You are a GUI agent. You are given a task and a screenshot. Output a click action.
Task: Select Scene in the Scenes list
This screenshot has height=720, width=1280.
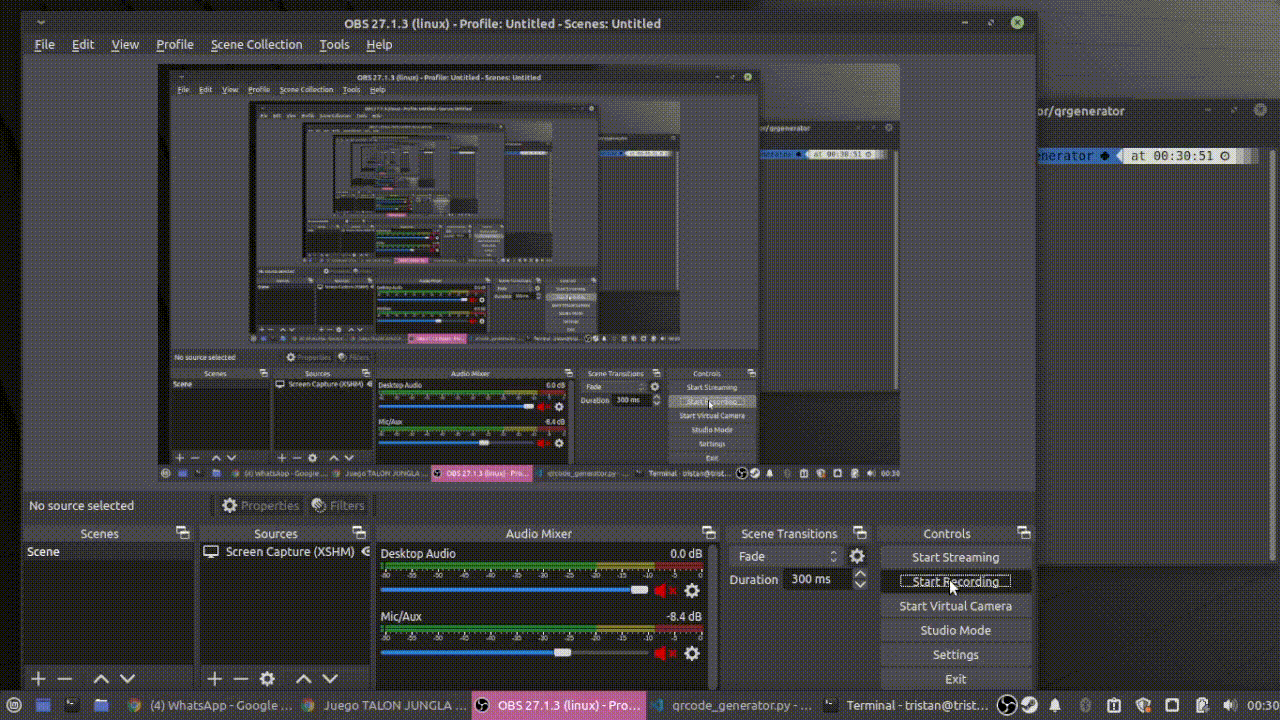pos(108,552)
